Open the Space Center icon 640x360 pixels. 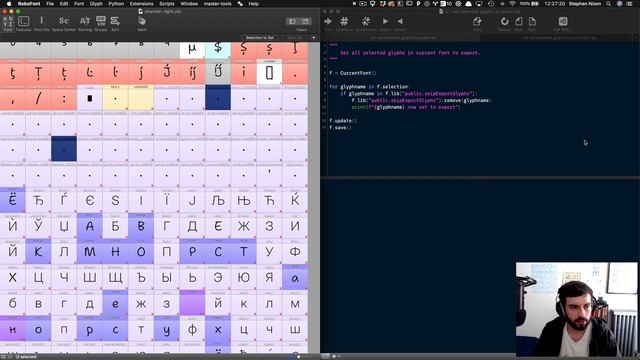click(x=64, y=23)
